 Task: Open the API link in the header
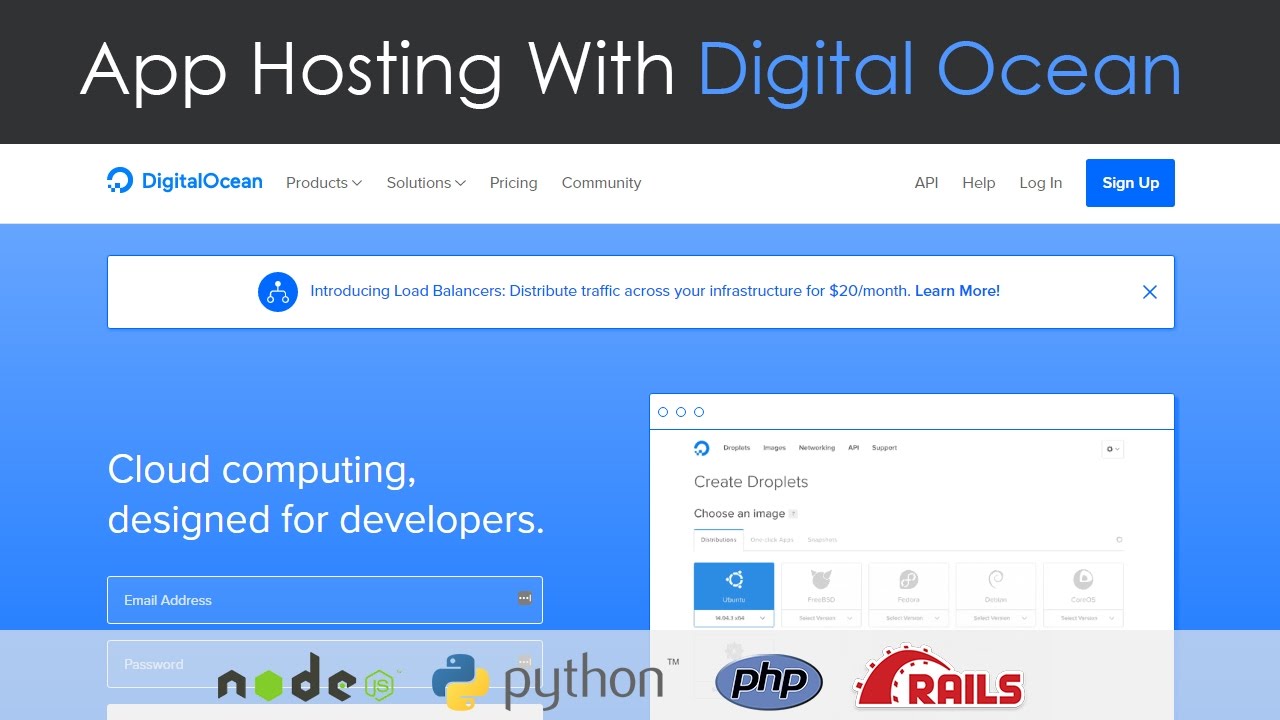[x=926, y=183]
